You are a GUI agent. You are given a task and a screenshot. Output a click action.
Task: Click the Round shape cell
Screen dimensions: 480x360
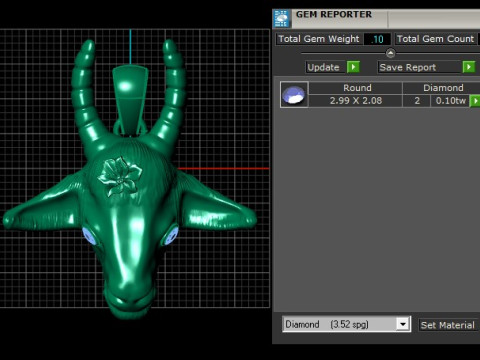click(356, 88)
